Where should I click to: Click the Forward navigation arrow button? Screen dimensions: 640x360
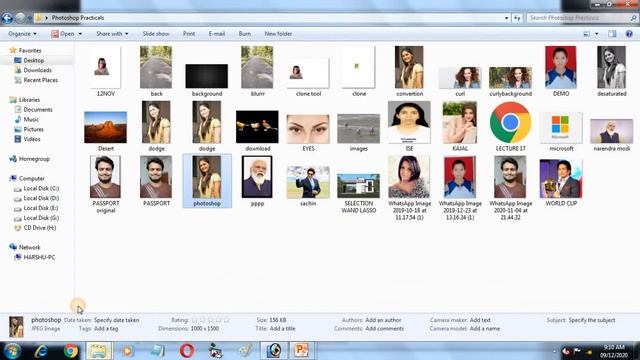pyautogui.click(x=20, y=18)
